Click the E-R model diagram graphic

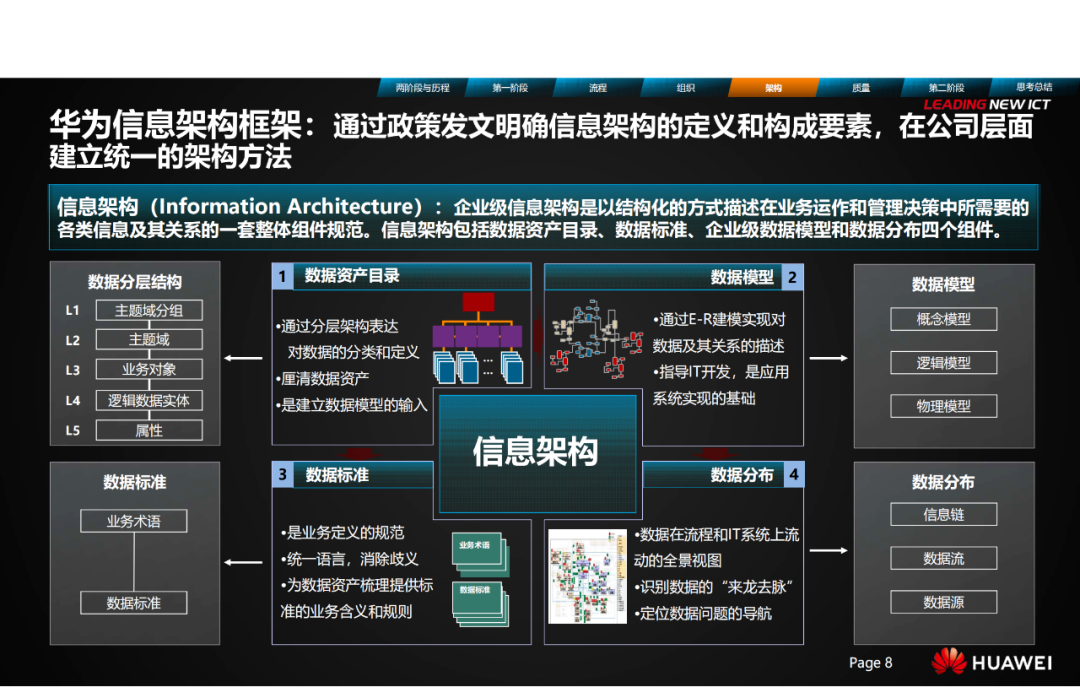[596, 342]
